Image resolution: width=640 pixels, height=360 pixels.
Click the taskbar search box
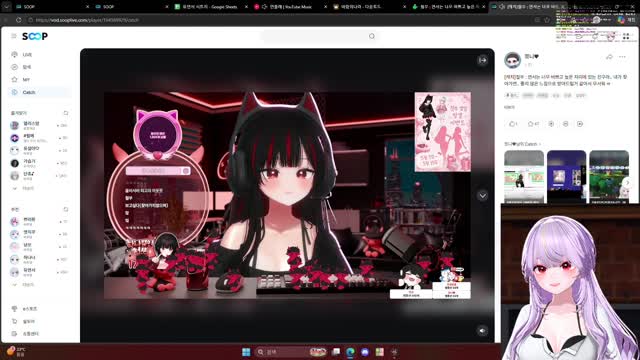(x=291, y=352)
